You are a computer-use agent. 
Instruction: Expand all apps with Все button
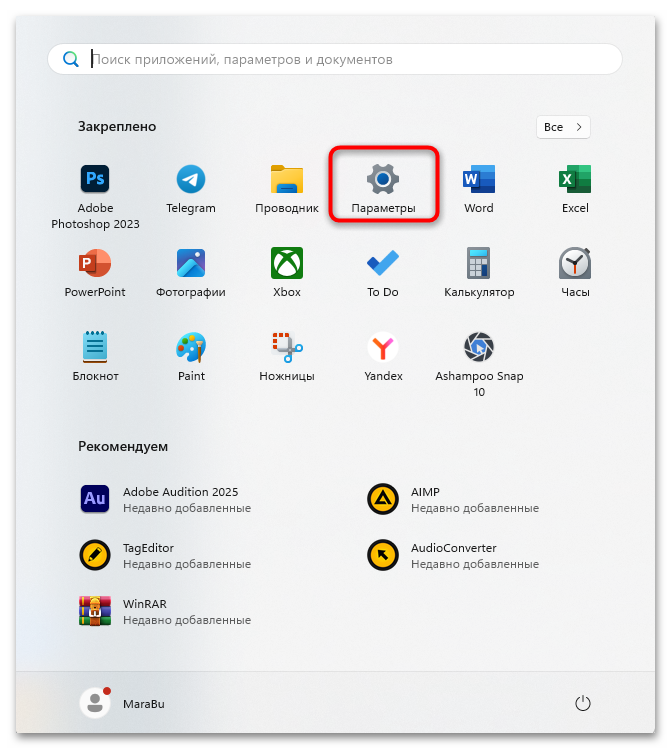[563, 127]
